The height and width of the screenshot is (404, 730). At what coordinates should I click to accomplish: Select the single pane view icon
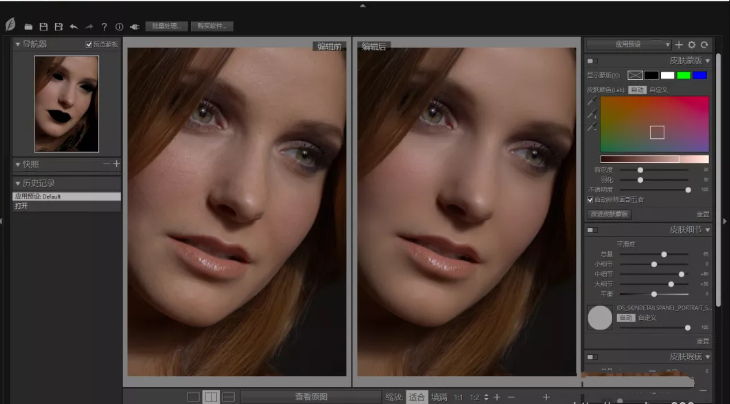click(x=193, y=397)
